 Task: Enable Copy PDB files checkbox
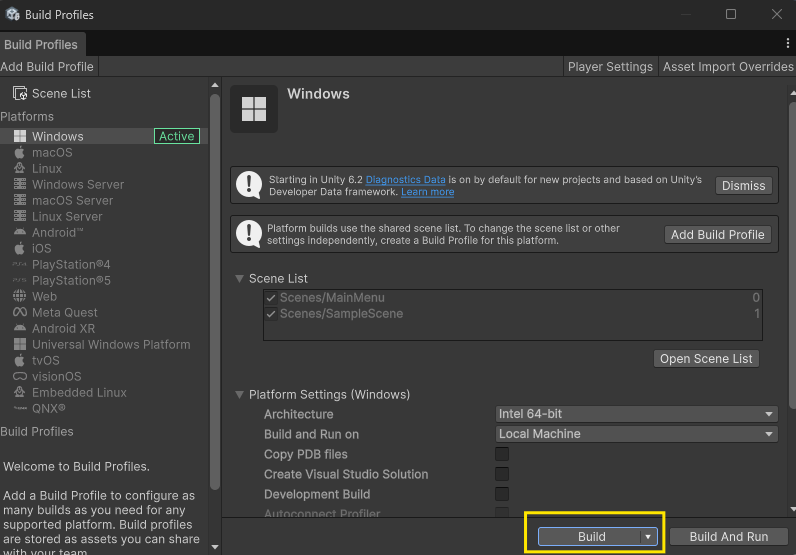click(502, 454)
